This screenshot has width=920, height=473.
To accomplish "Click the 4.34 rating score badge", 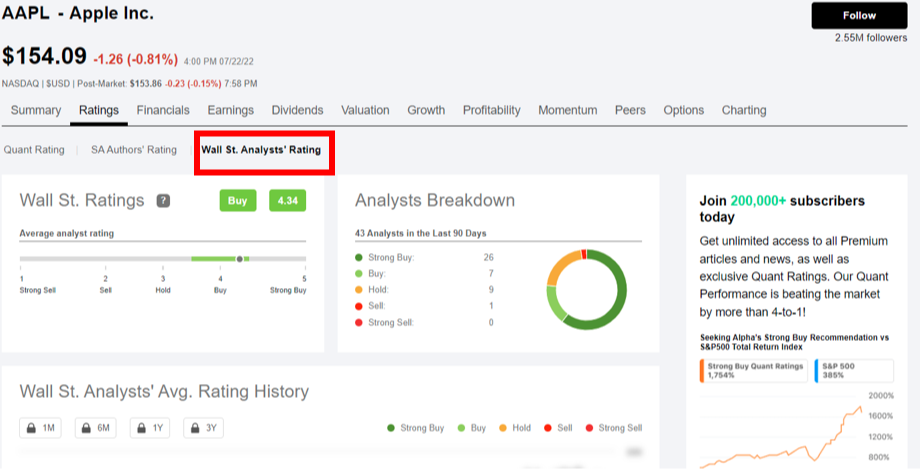I will pyautogui.click(x=288, y=201).
